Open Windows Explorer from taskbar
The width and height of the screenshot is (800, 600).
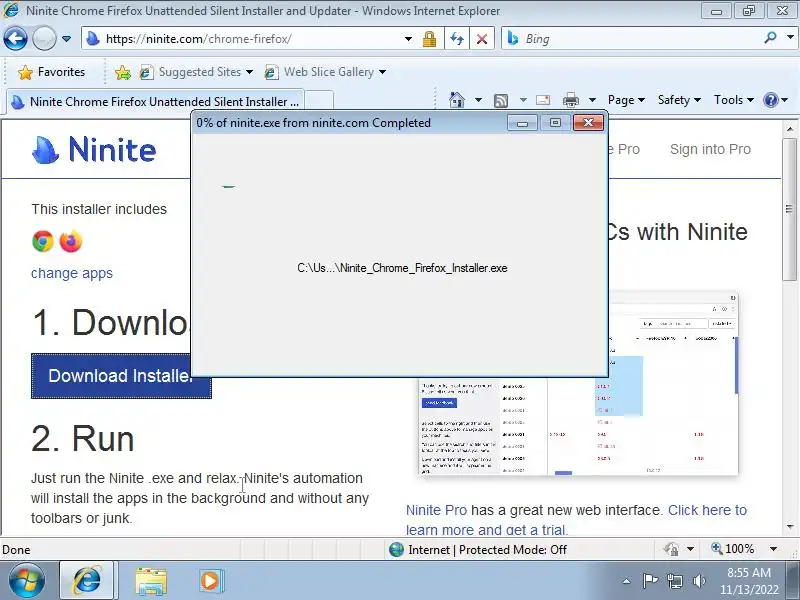pos(151,581)
